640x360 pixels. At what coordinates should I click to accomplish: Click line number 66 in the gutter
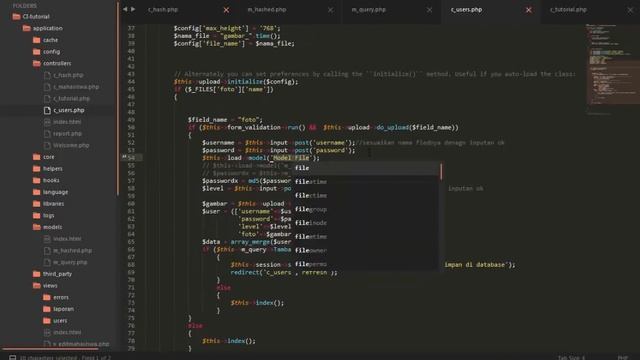pyautogui.click(x=131, y=249)
